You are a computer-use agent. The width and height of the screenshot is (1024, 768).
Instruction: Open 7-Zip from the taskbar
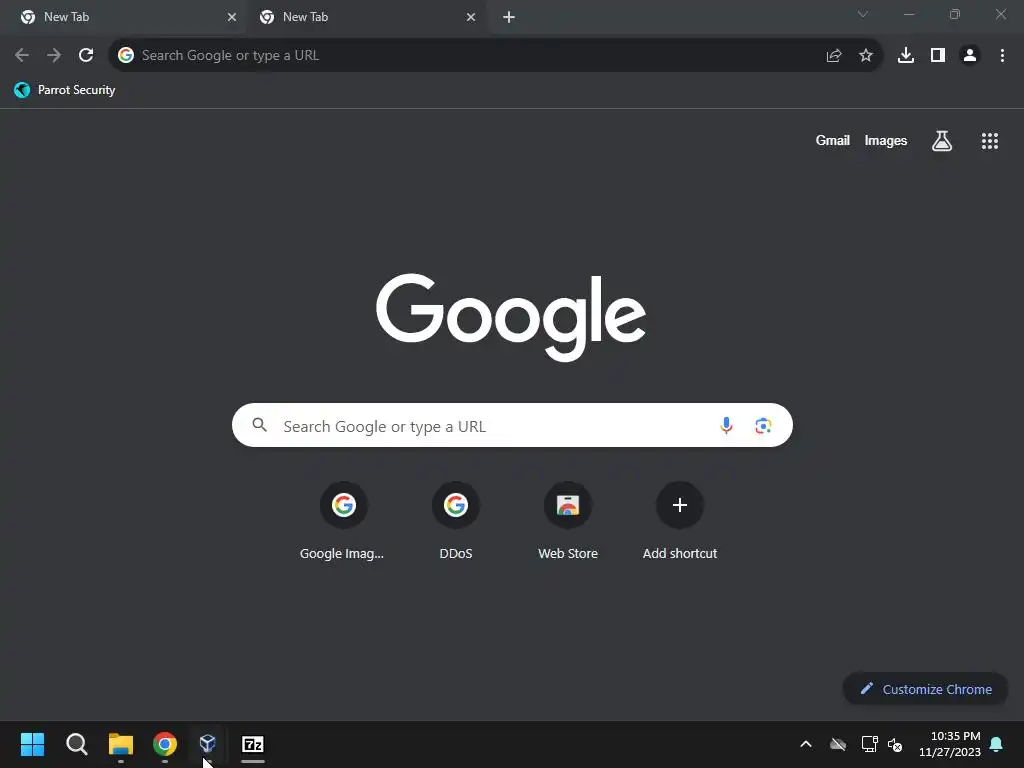[x=253, y=744]
